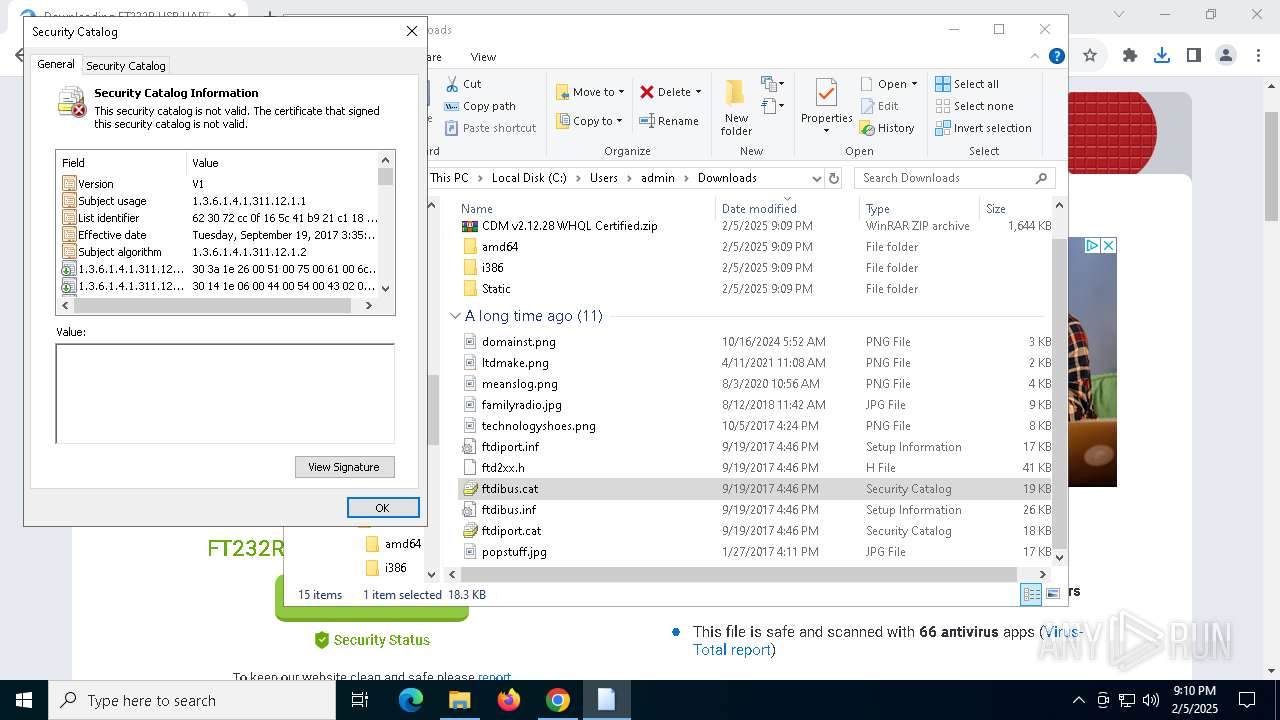Select the Version field row

click(x=220, y=184)
